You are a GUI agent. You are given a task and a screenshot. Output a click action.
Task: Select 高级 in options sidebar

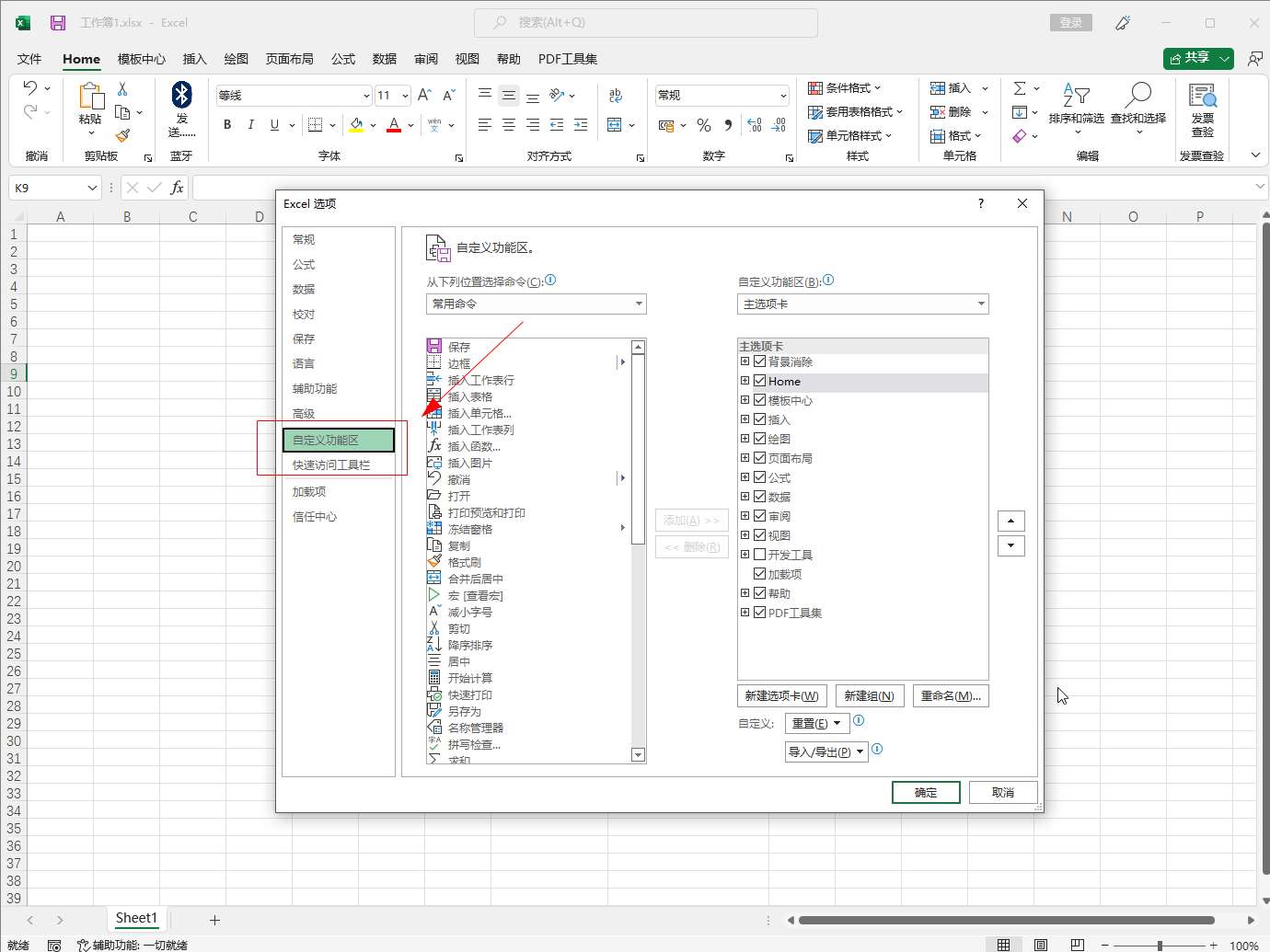point(339,414)
